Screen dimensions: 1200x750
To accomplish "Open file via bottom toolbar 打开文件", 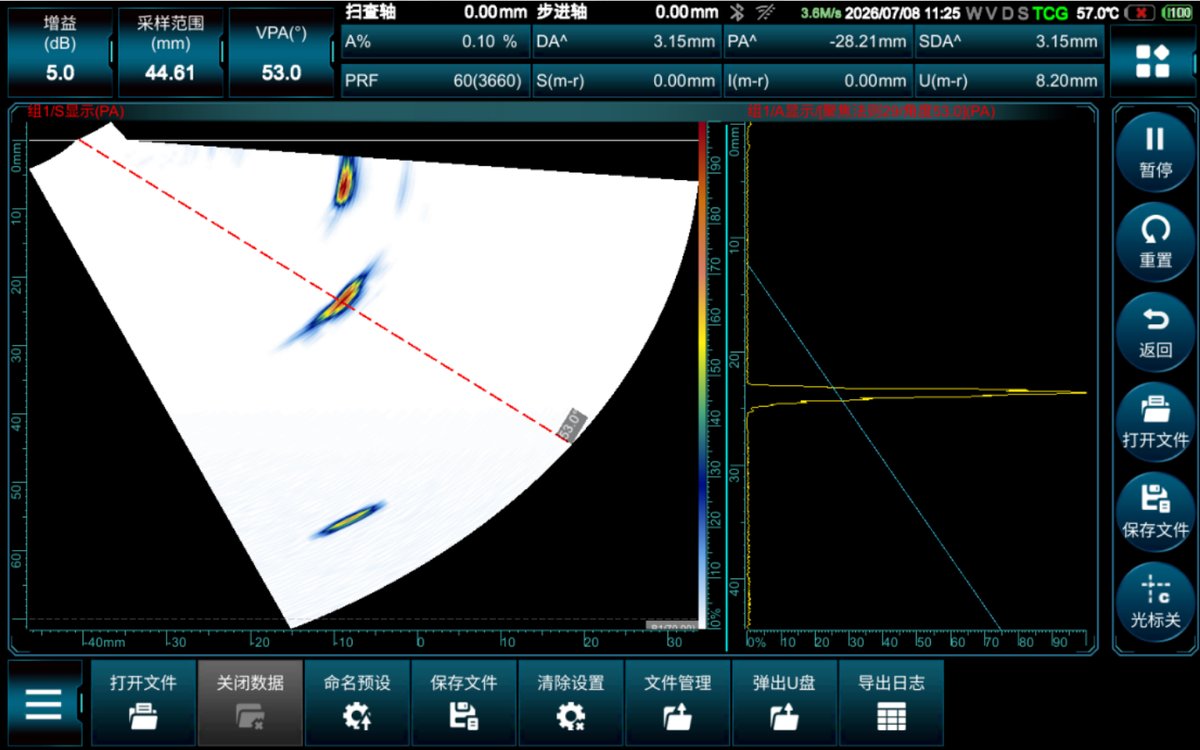I will pyautogui.click(x=144, y=702).
